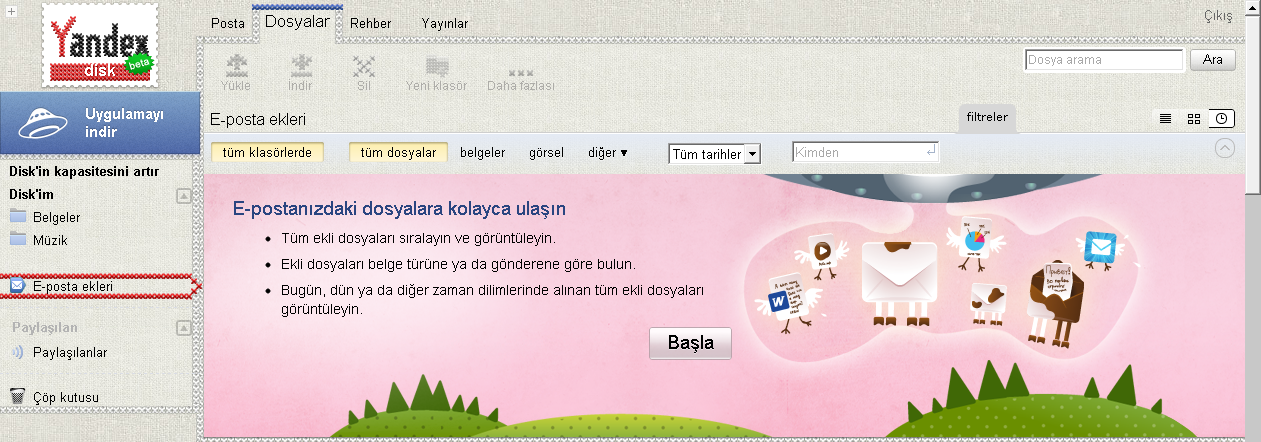Screen dimensions: 1261x442
Task: Toggle the tüm dosyalar filter
Action: (x=398, y=153)
